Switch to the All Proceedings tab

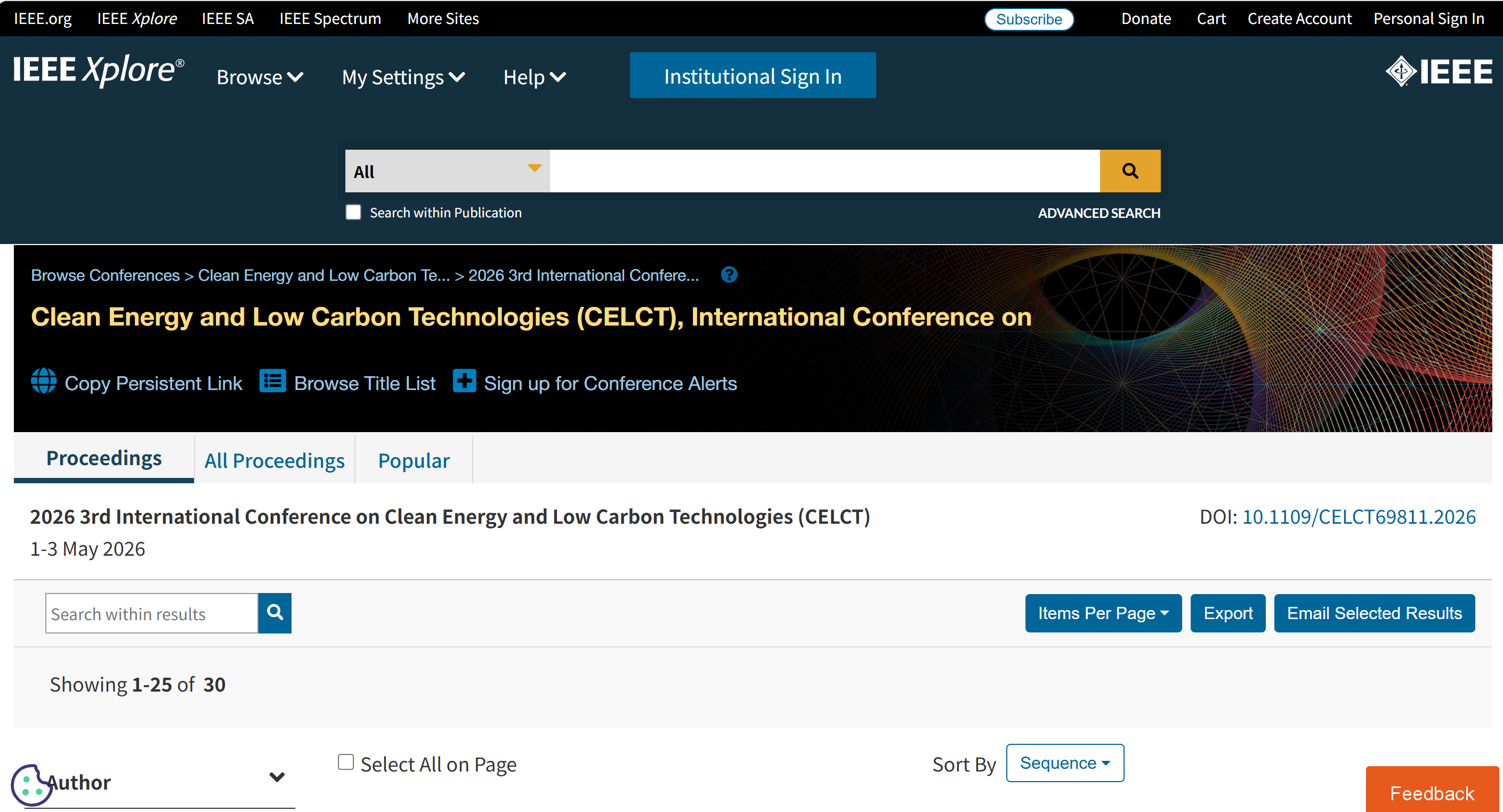tap(274, 460)
